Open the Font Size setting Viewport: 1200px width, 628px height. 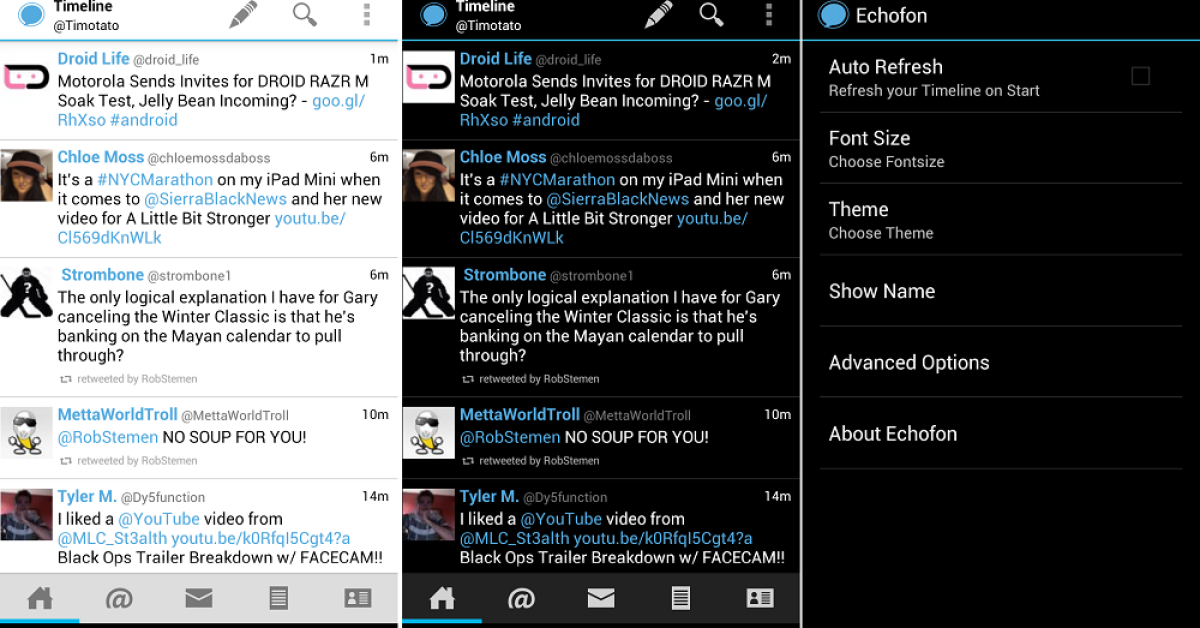1001,148
